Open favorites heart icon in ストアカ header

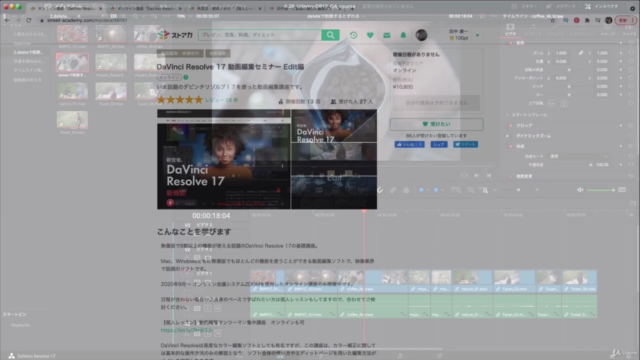click(370, 35)
